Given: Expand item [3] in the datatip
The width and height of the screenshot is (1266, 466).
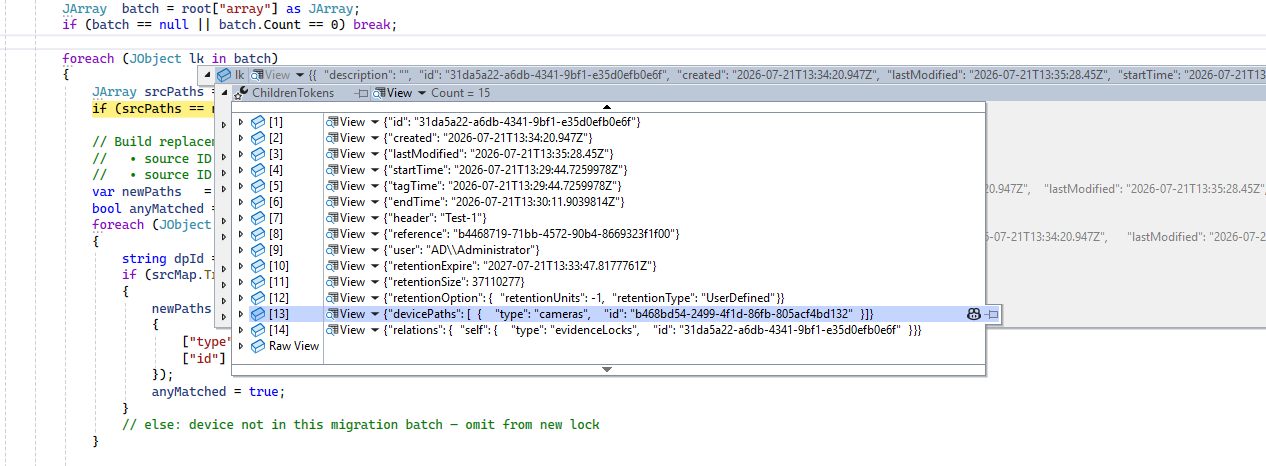Looking at the screenshot, I should (x=239, y=155).
